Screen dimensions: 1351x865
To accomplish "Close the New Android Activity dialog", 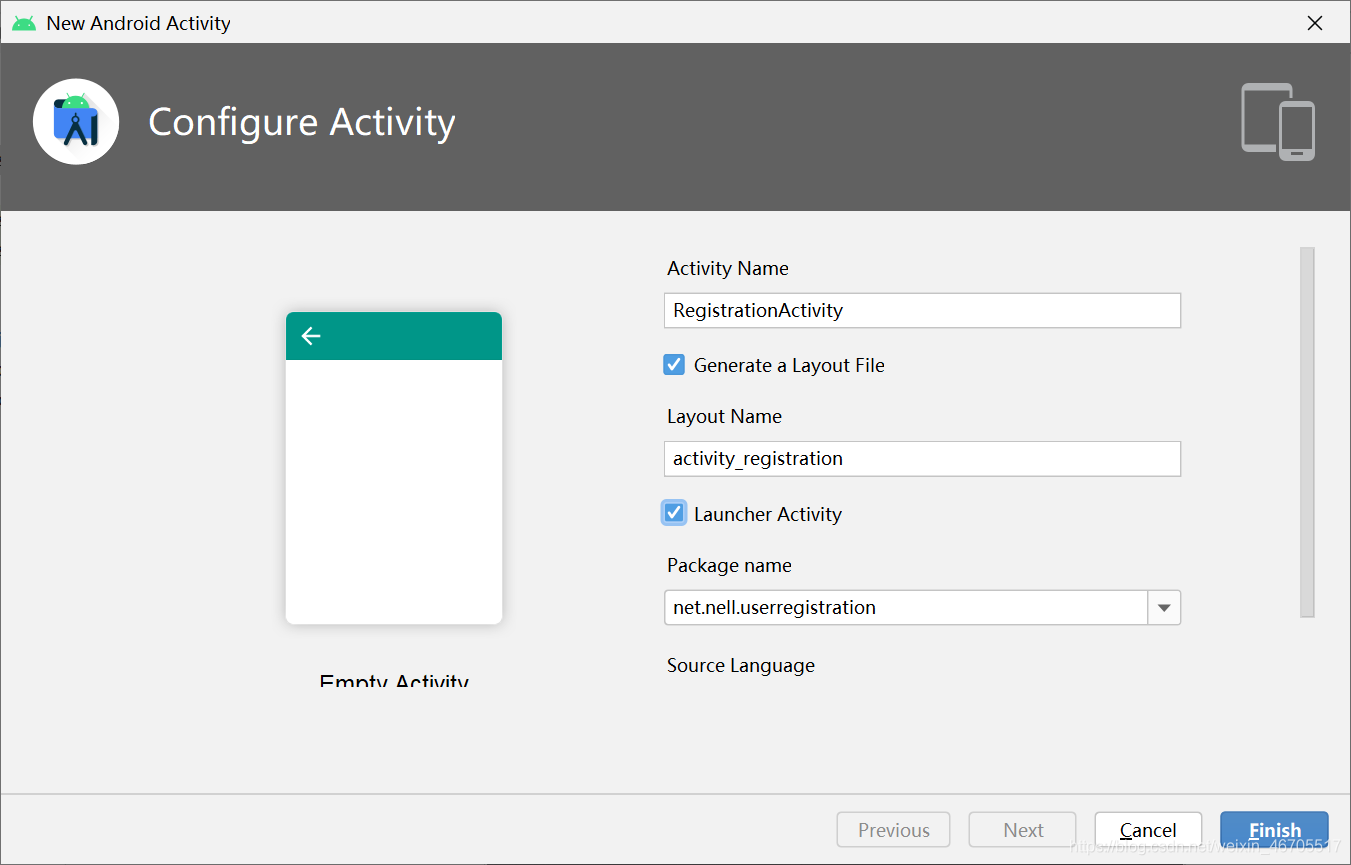I will pos(1315,23).
